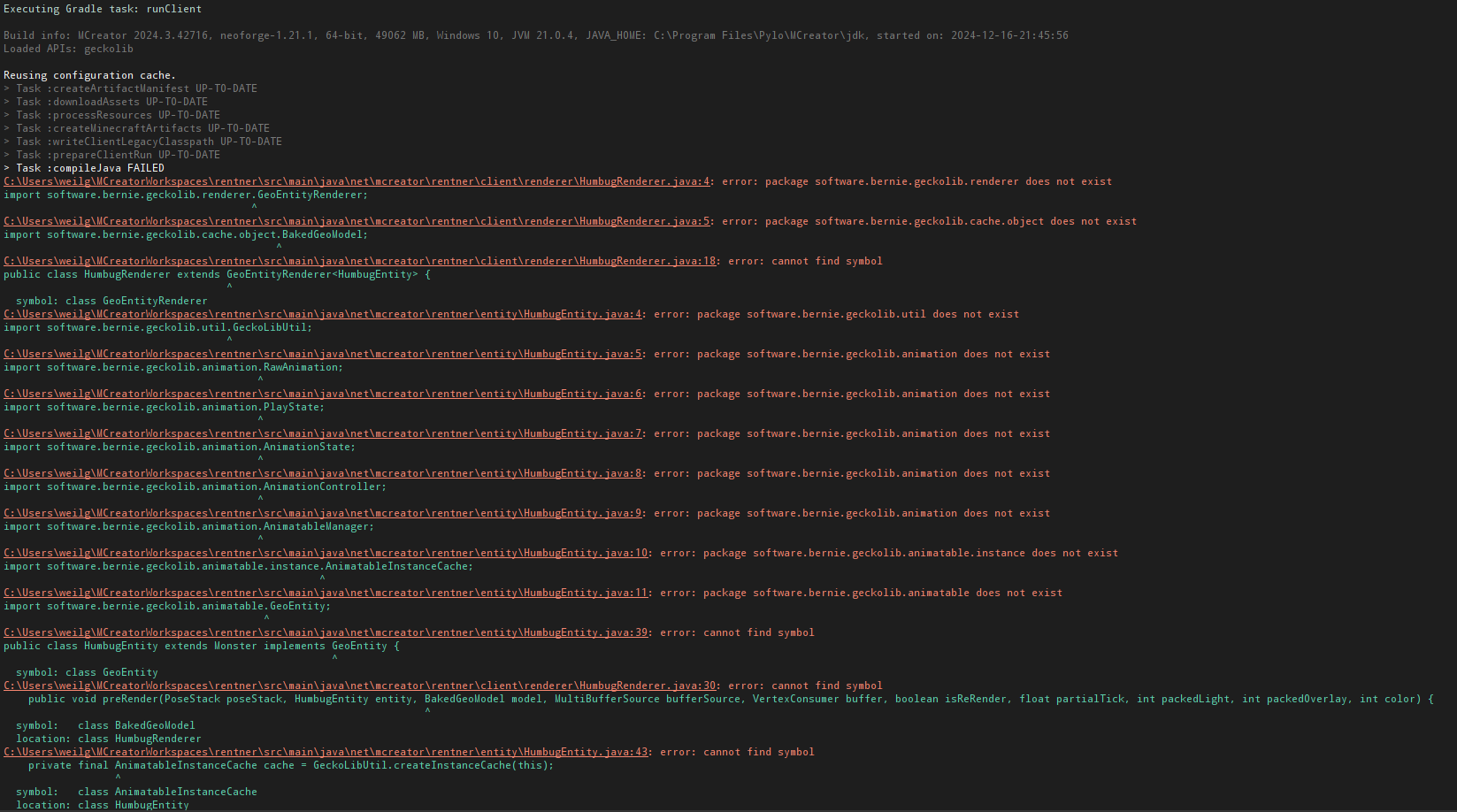Click the 'Build info: MCreator 2024.3.42716' line
1457x812 pixels.
[536, 35]
